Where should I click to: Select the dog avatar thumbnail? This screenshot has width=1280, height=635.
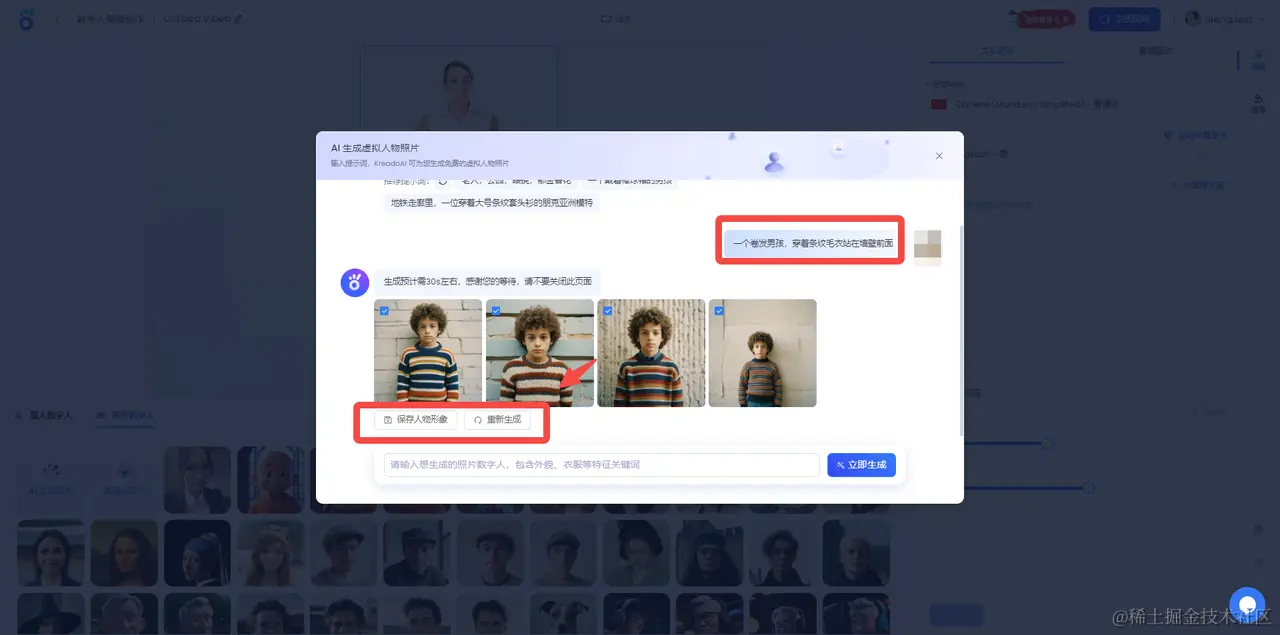click(x=563, y=614)
